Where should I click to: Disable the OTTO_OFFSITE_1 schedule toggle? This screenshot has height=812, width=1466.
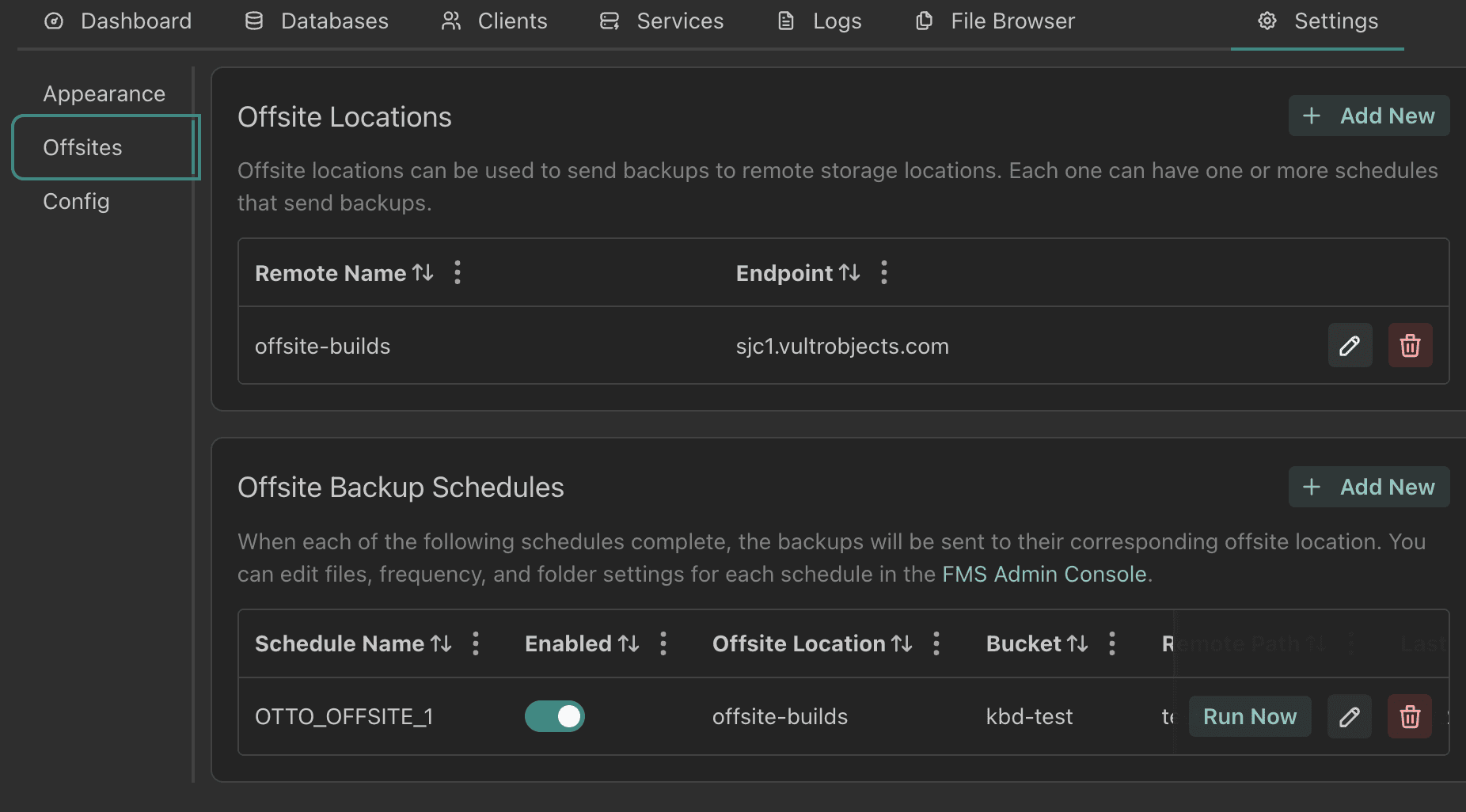554,717
